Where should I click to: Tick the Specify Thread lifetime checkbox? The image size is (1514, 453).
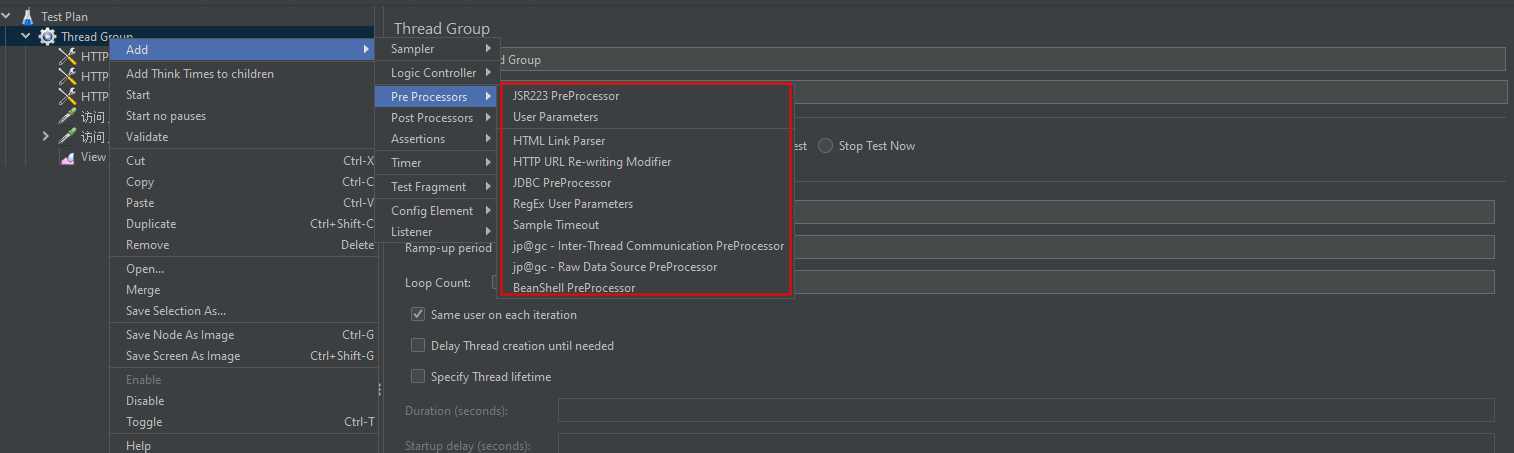pyautogui.click(x=418, y=377)
